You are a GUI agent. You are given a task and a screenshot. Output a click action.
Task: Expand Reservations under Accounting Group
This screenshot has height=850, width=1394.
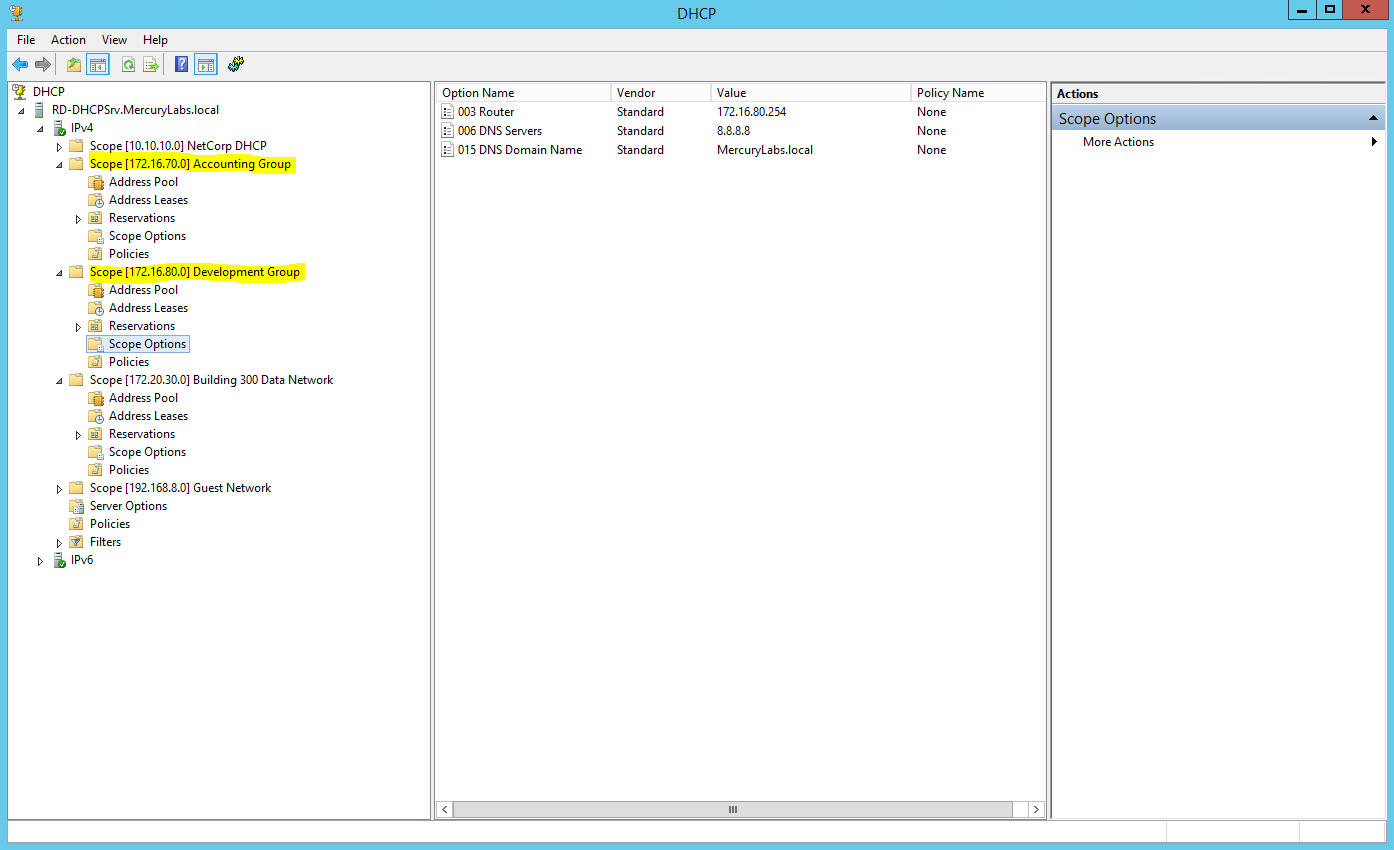pyautogui.click(x=78, y=219)
